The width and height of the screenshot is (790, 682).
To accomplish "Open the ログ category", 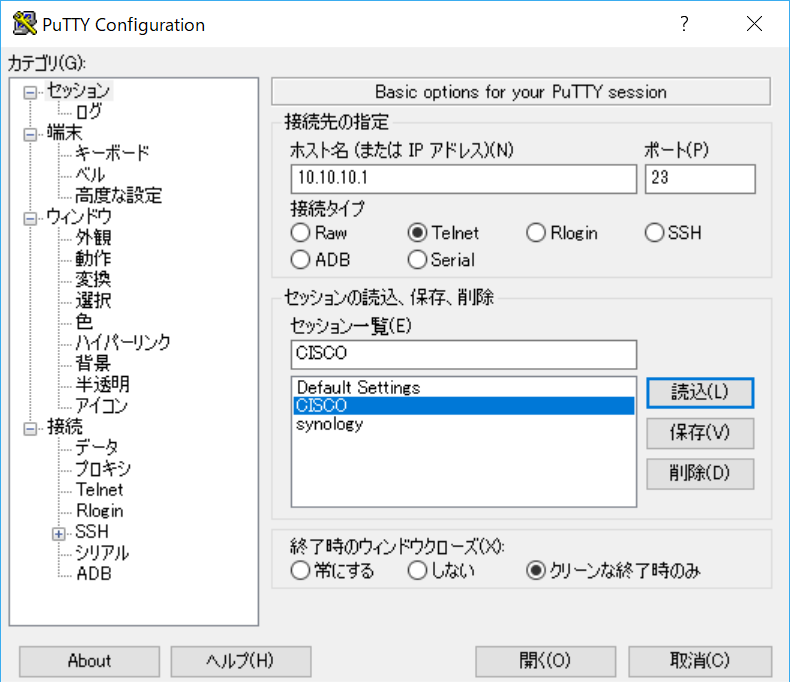I will [89, 111].
